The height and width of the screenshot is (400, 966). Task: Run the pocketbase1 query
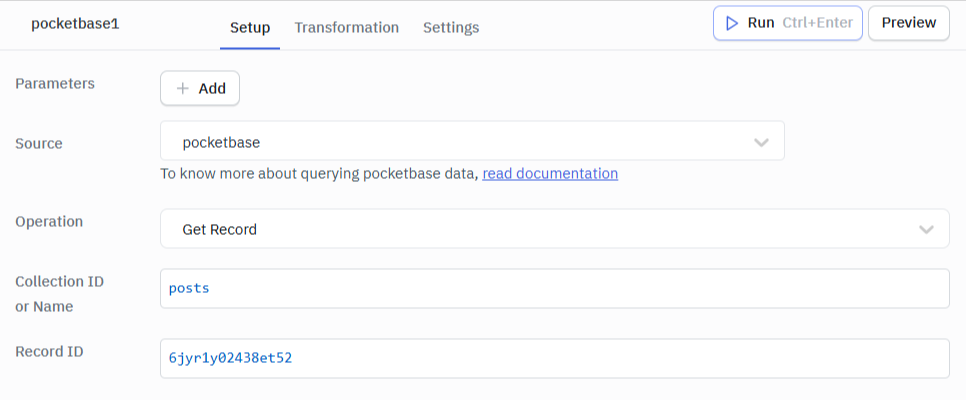tap(787, 23)
